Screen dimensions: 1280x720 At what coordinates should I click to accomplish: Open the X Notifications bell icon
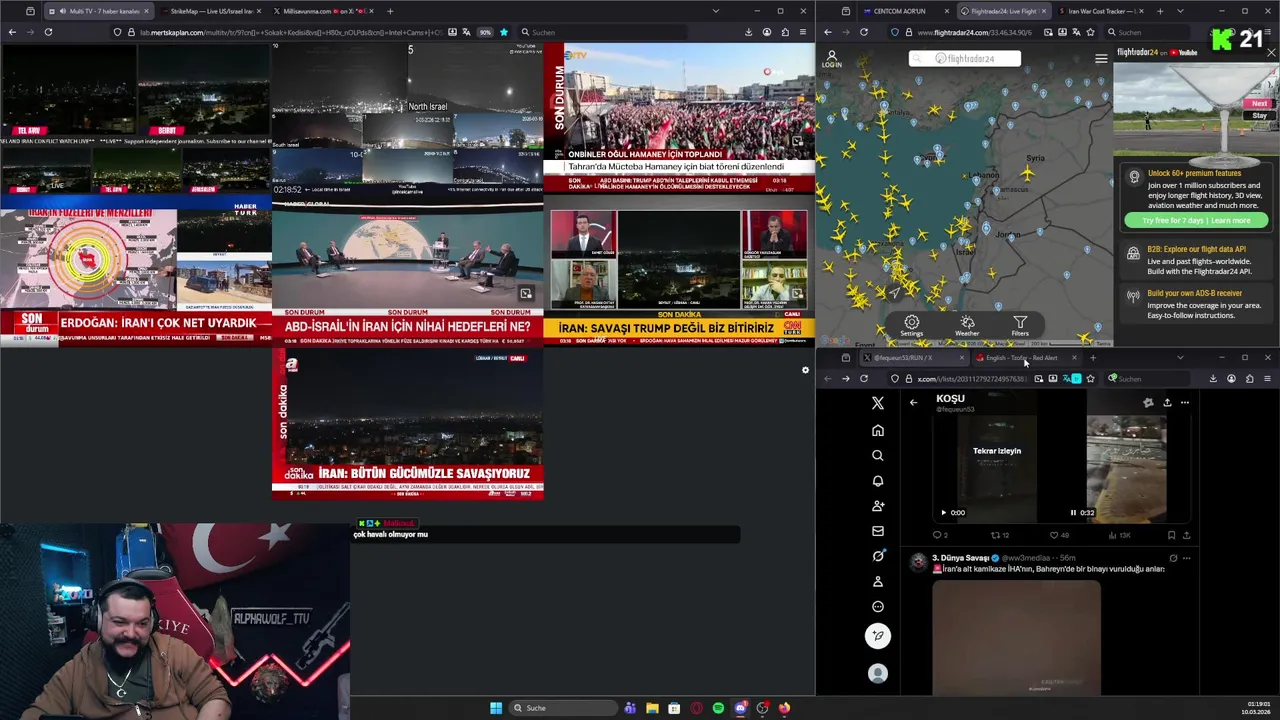[x=878, y=481]
